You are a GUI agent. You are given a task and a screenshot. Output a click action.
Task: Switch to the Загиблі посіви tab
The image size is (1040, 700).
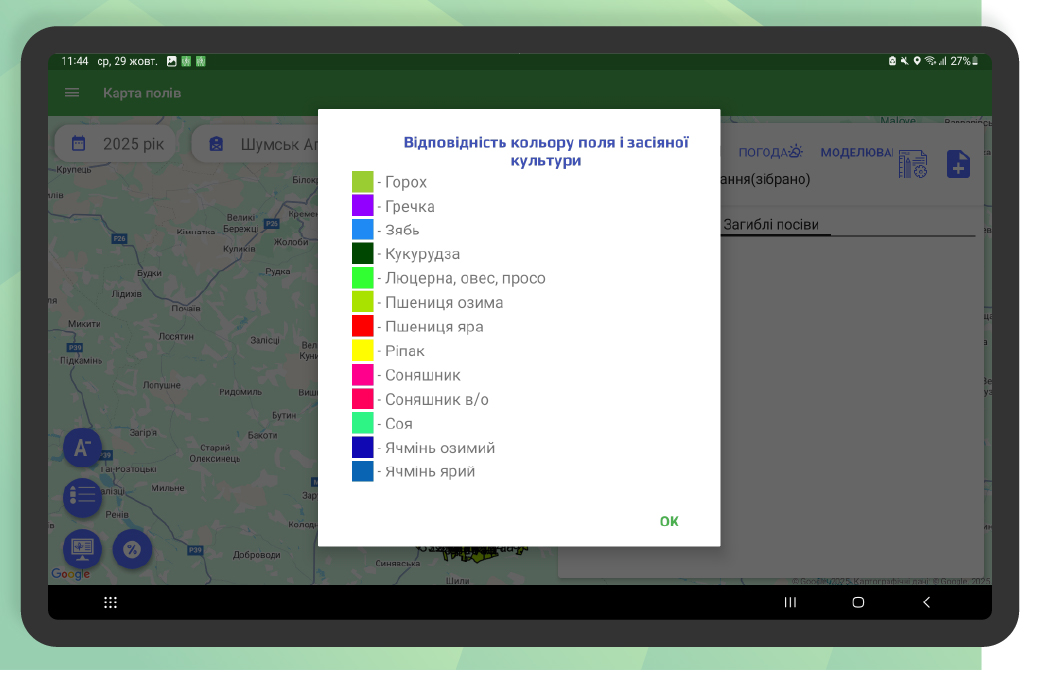(x=771, y=225)
